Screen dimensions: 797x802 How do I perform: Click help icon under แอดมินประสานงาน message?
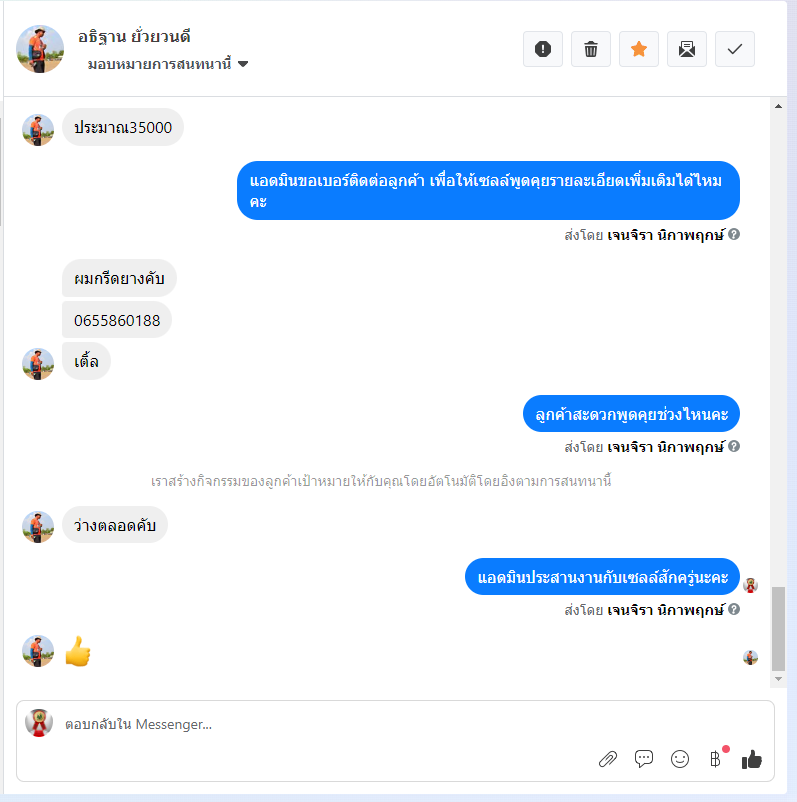pyautogui.click(x=734, y=609)
